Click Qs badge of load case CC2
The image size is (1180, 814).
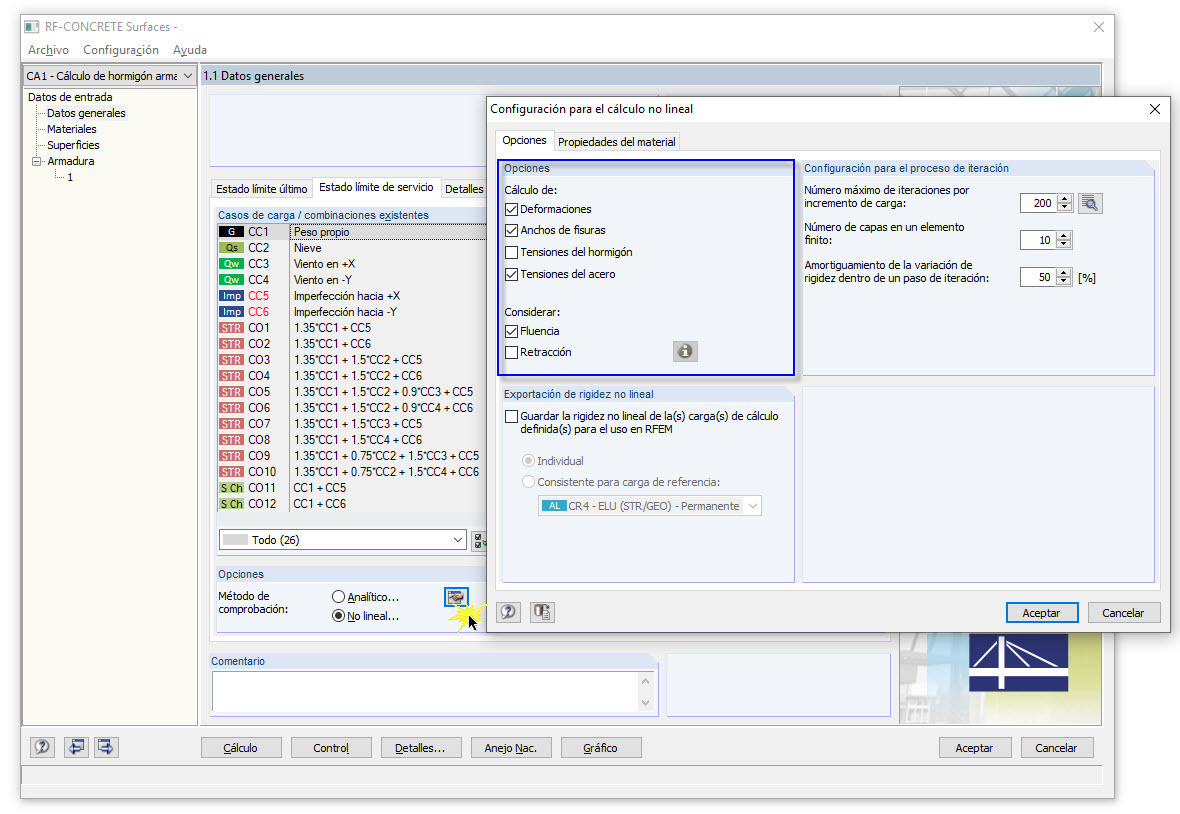pyautogui.click(x=231, y=248)
